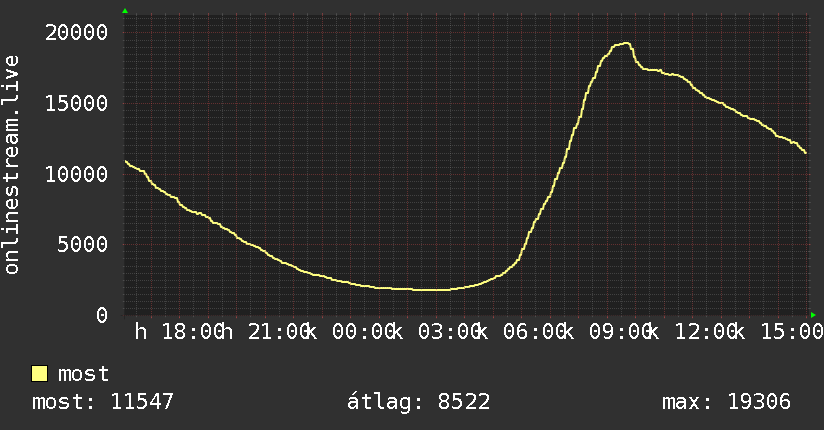The width and height of the screenshot is (824, 430).
Task: Click the '21:00' x-axis time label
Action: point(278,332)
